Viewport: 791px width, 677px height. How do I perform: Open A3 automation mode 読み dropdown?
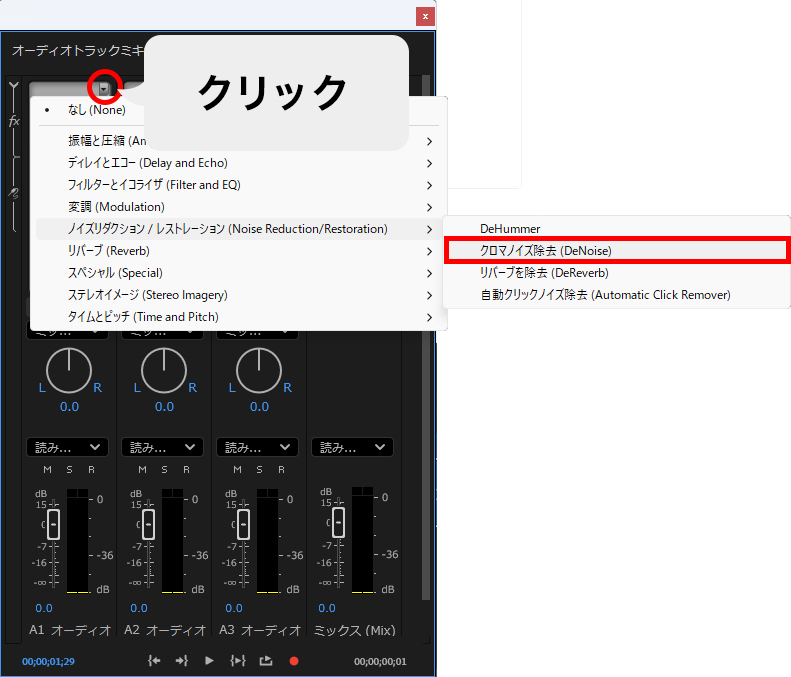257,447
